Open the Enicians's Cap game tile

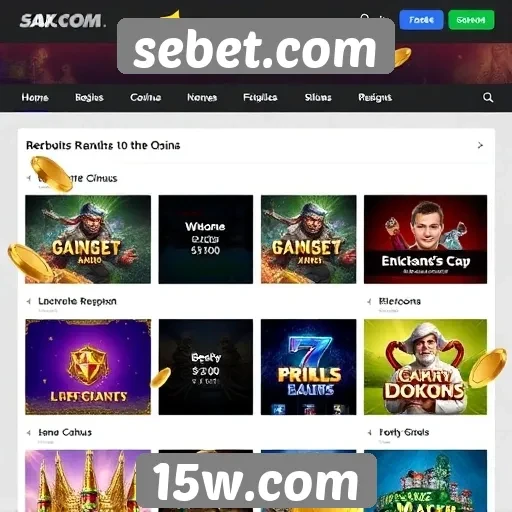425,239
